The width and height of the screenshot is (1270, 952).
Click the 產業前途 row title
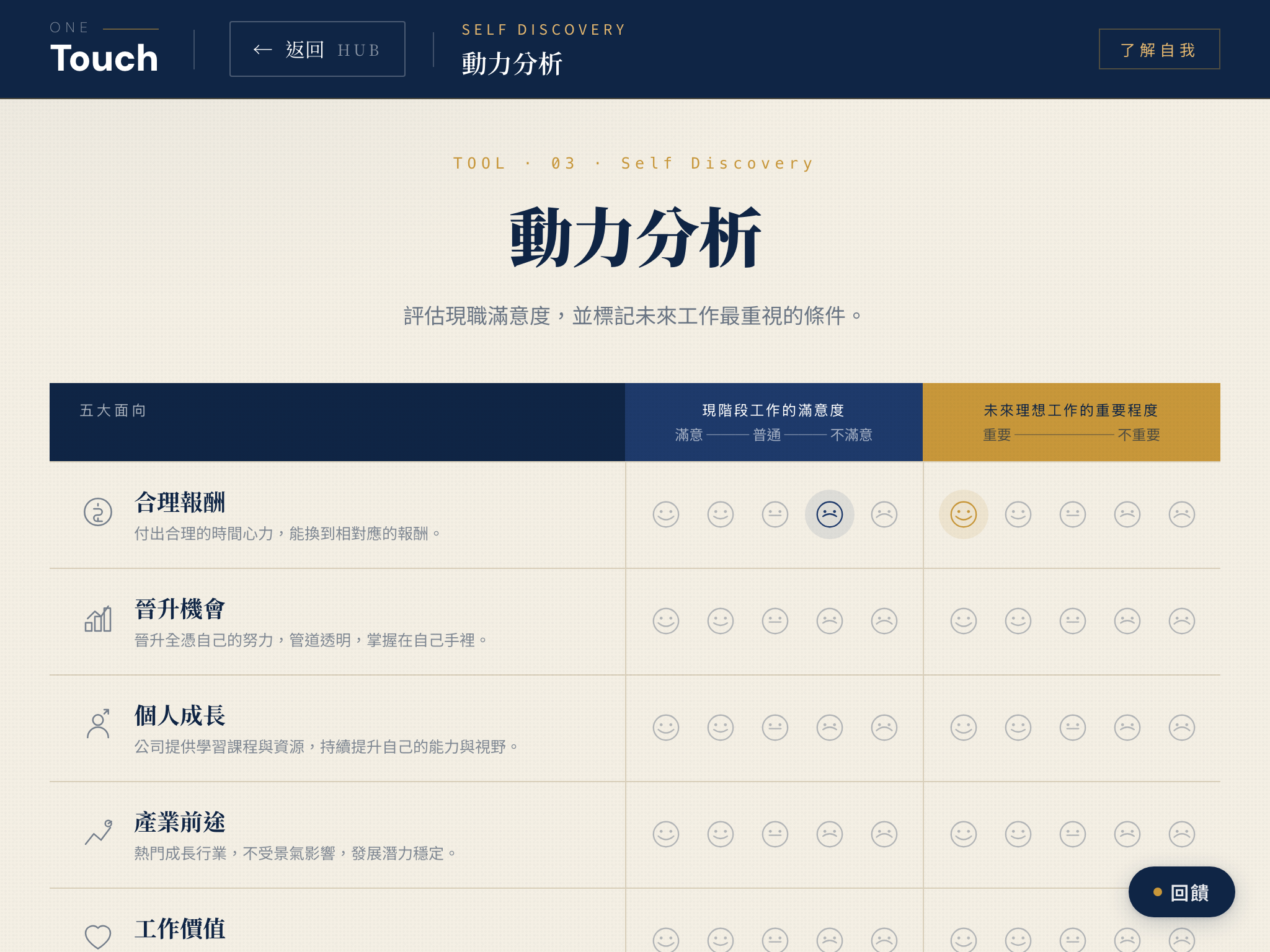pyautogui.click(x=180, y=822)
